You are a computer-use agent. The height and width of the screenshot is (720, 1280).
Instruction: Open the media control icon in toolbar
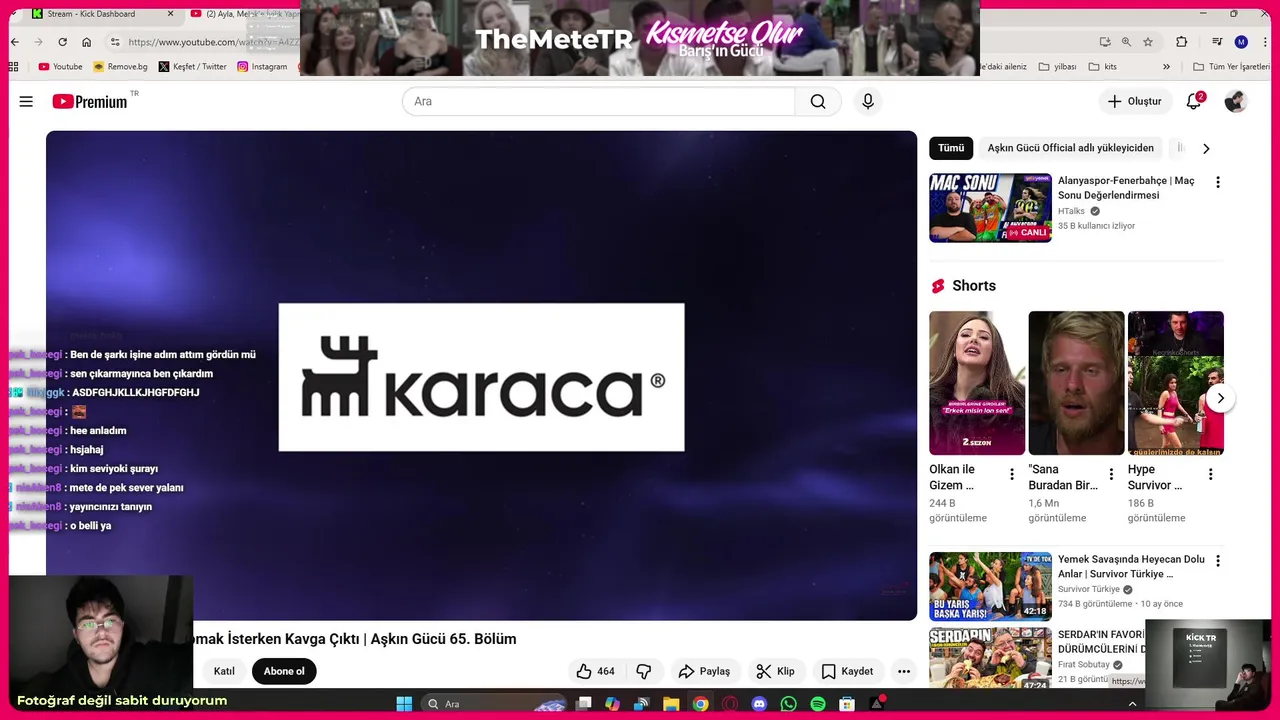[x=1217, y=42]
